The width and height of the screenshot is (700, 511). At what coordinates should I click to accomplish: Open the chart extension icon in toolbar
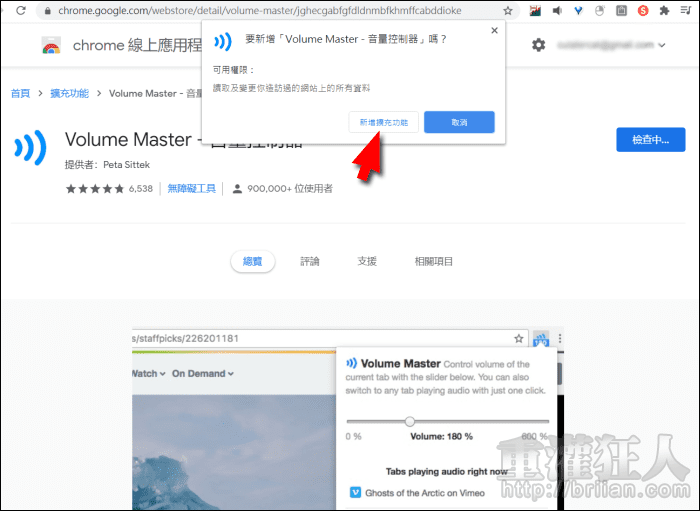[x=535, y=10]
